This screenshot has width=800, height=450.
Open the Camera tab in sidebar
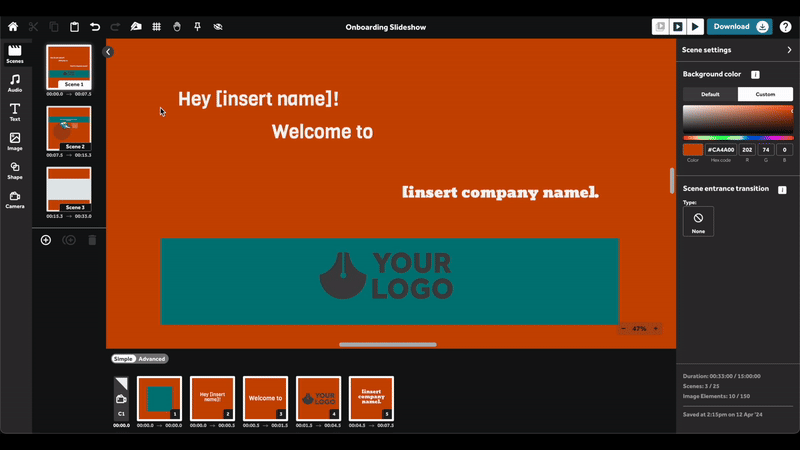(15, 199)
